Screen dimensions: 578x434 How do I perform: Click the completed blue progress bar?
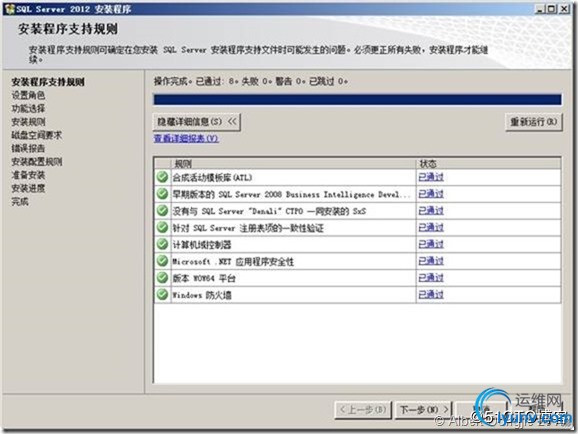tap(357, 100)
